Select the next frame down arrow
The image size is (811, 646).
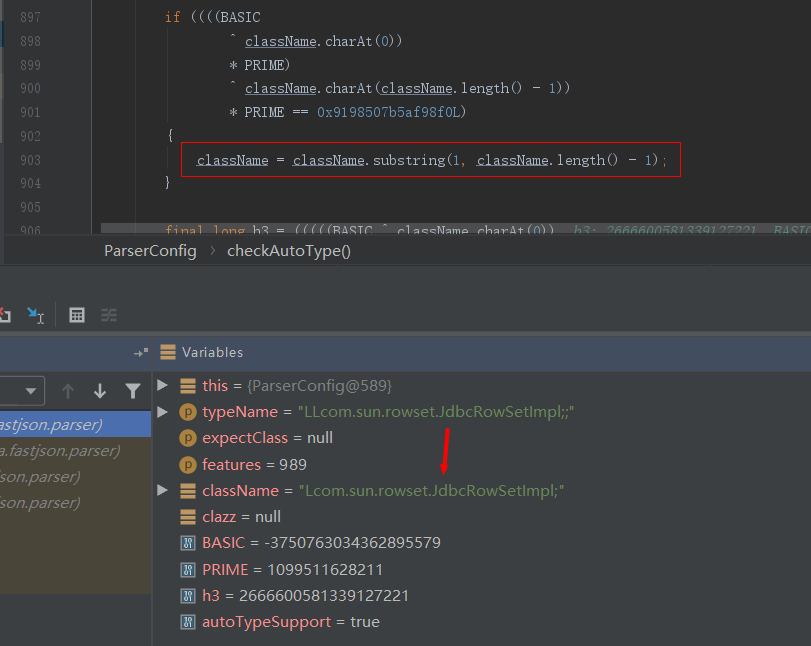click(100, 391)
